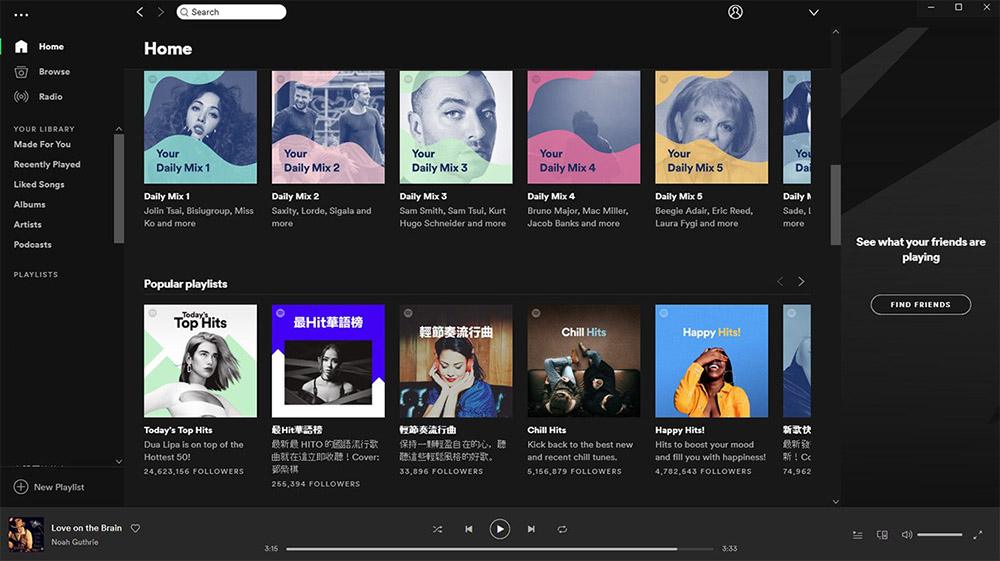This screenshot has width=1000, height=561.
Task: Open the user profile icon
Action: pyautogui.click(x=735, y=12)
